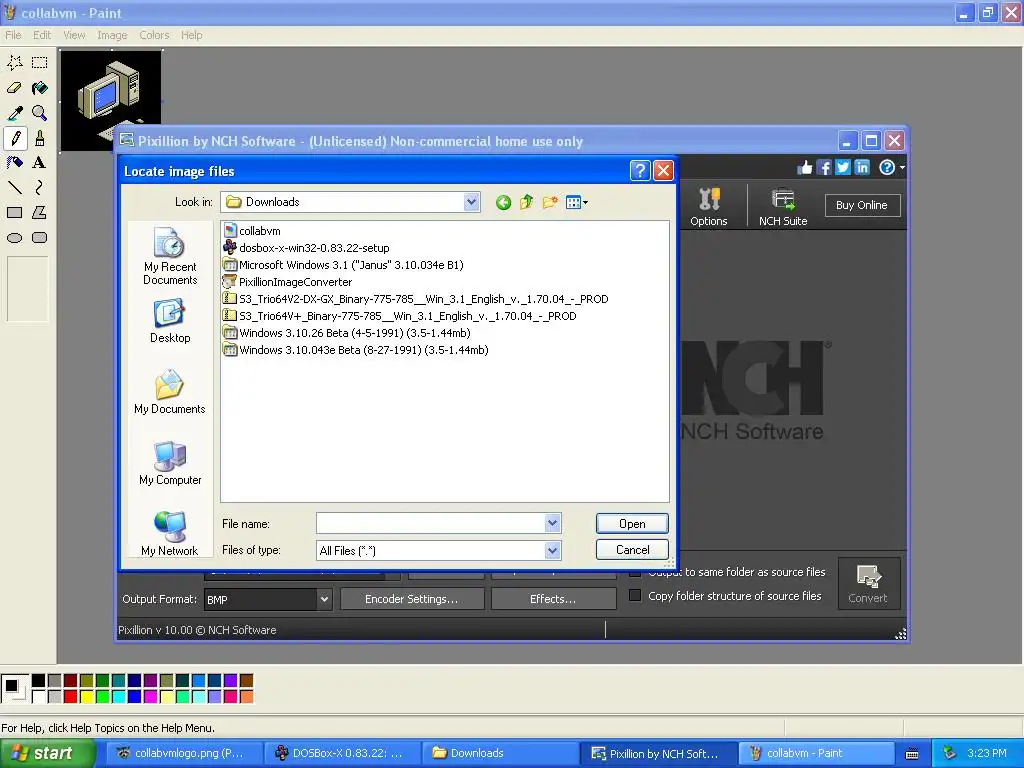Pick the Fill With Color bucket tool
The image size is (1024, 768).
tap(40, 88)
